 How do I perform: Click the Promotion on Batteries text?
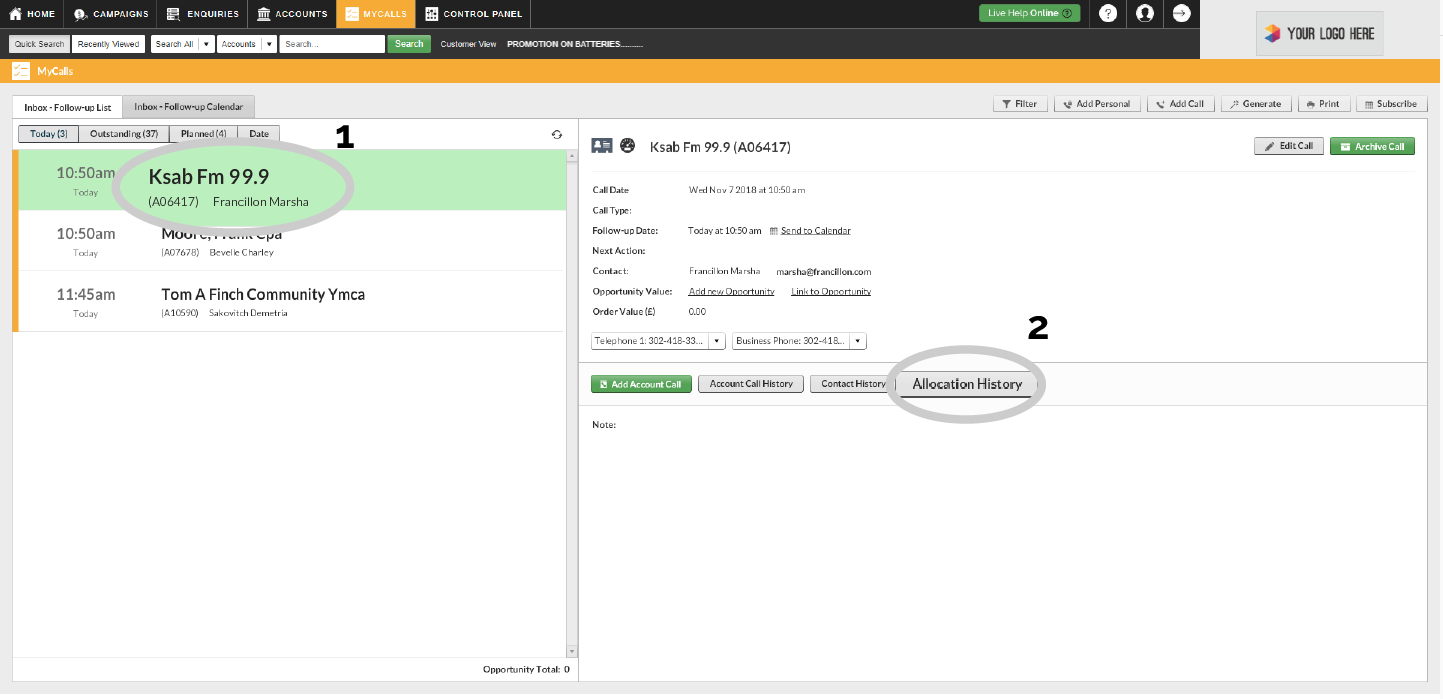[575, 45]
